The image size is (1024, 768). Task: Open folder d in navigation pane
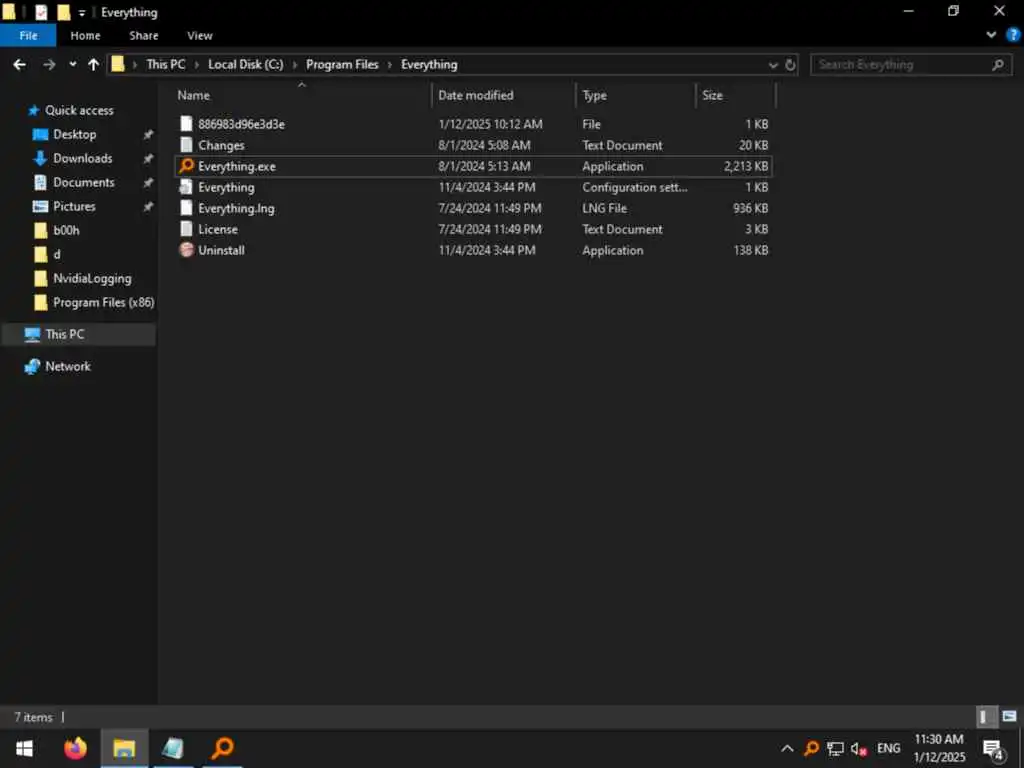[x=56, y=255]
